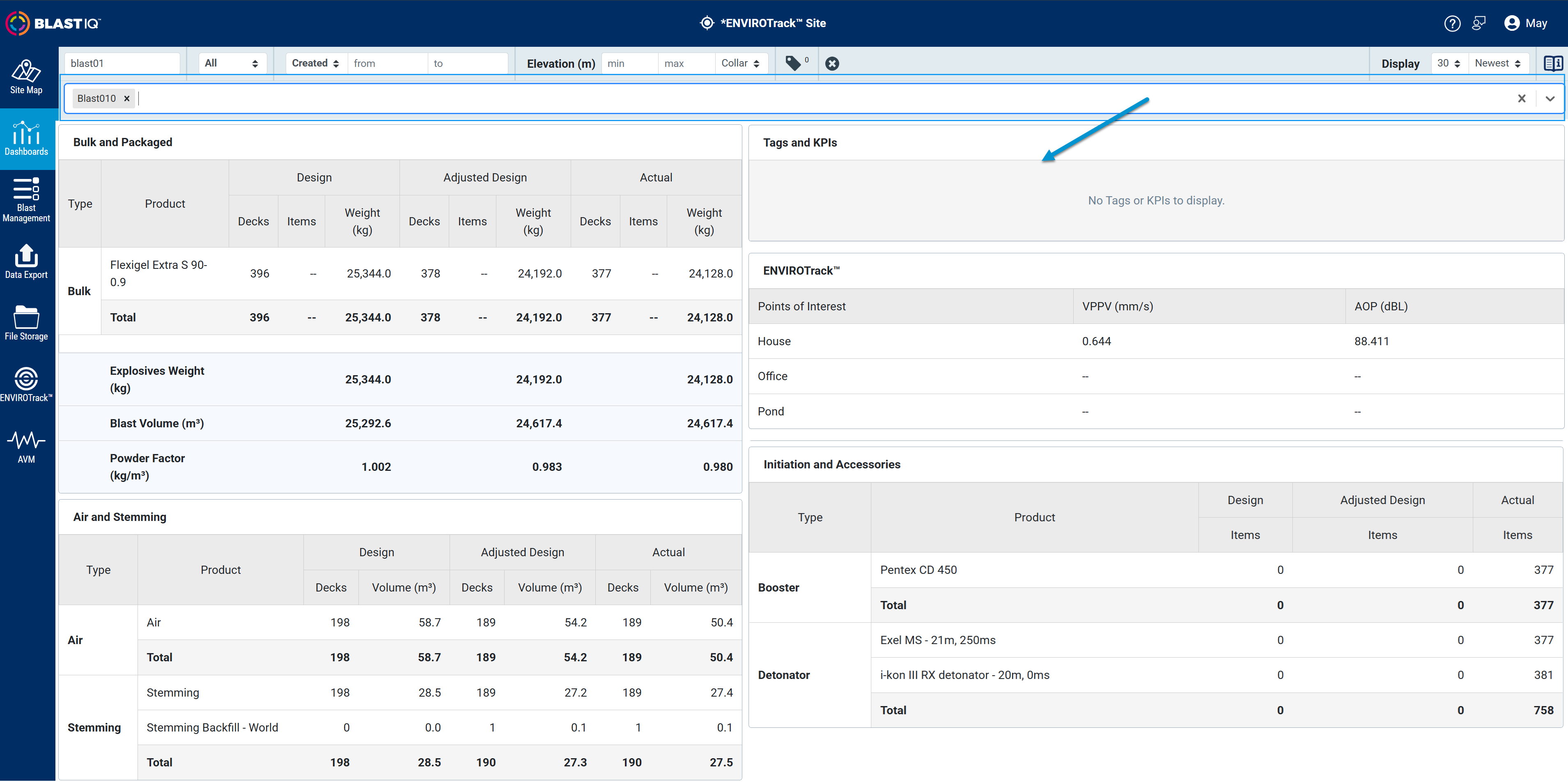Click the elevation max field
This screenshot has width=1568, height=782.
pos(686,63)
